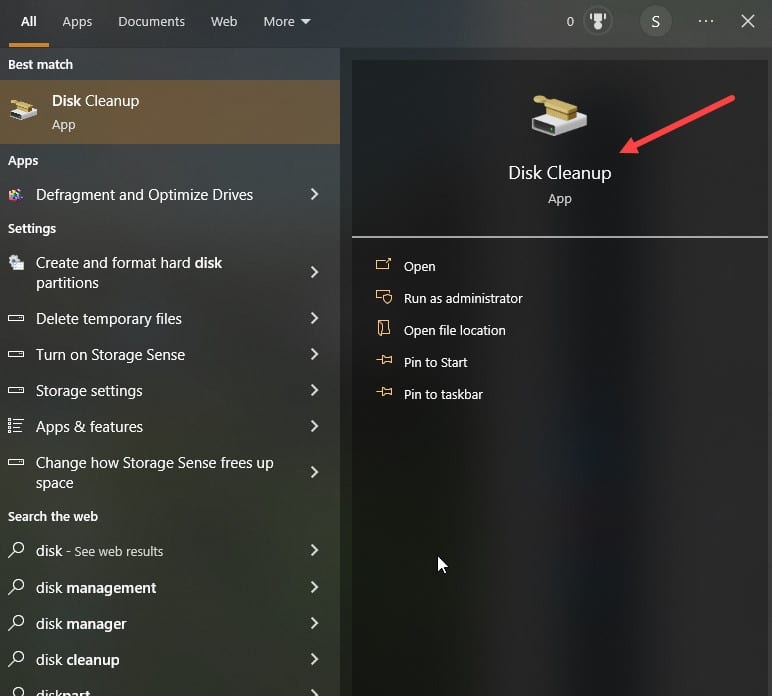This screenshot has height=696, width=772.
Task: Click the search icon beside disk cleanup suggestion
Action: [16, 658]
